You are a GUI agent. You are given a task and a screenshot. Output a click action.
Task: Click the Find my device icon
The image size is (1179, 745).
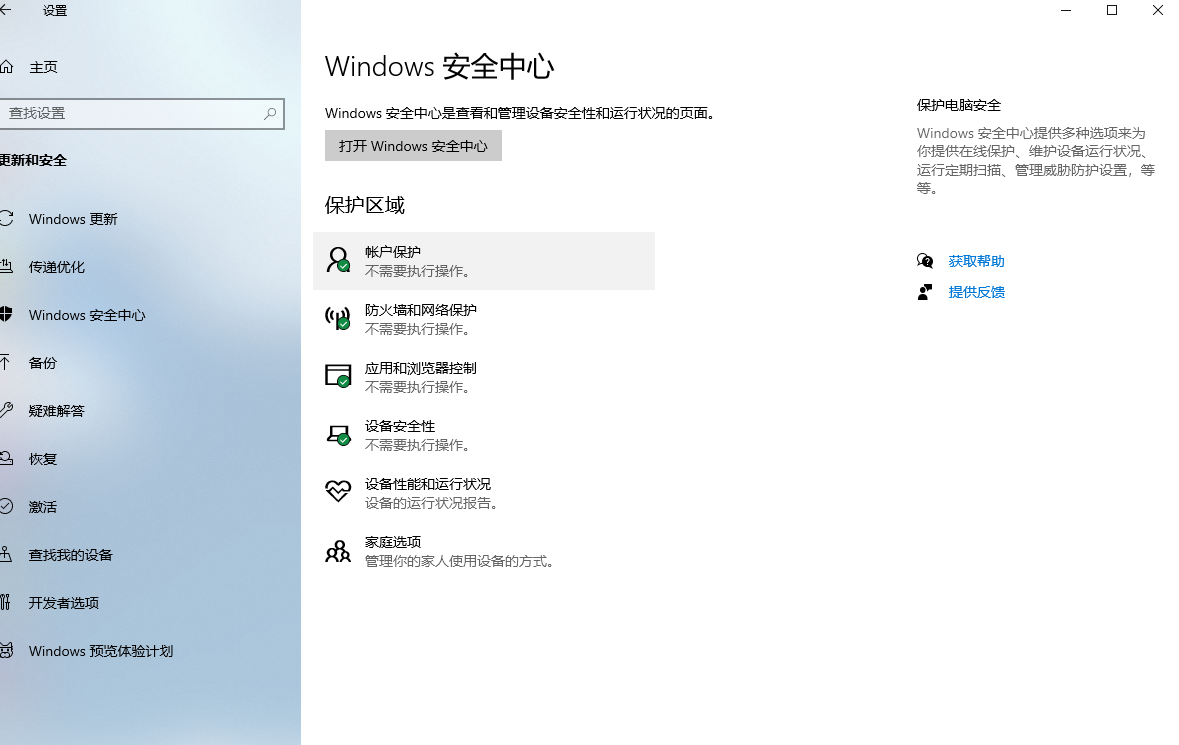(x=5, y=554)
